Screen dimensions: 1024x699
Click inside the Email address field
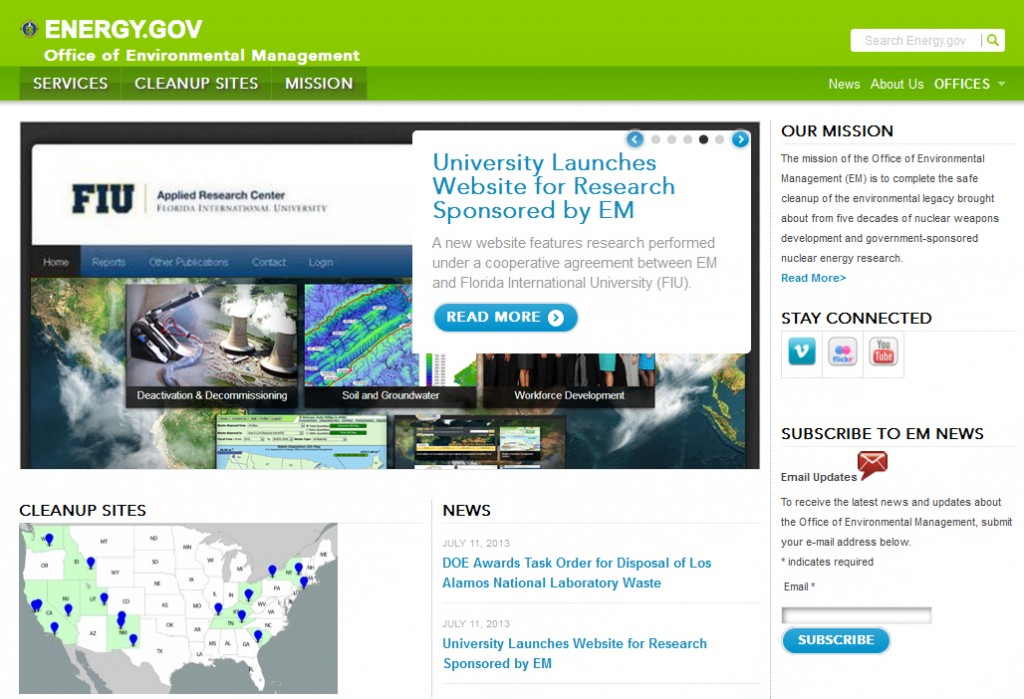click(x=856, y=615)
